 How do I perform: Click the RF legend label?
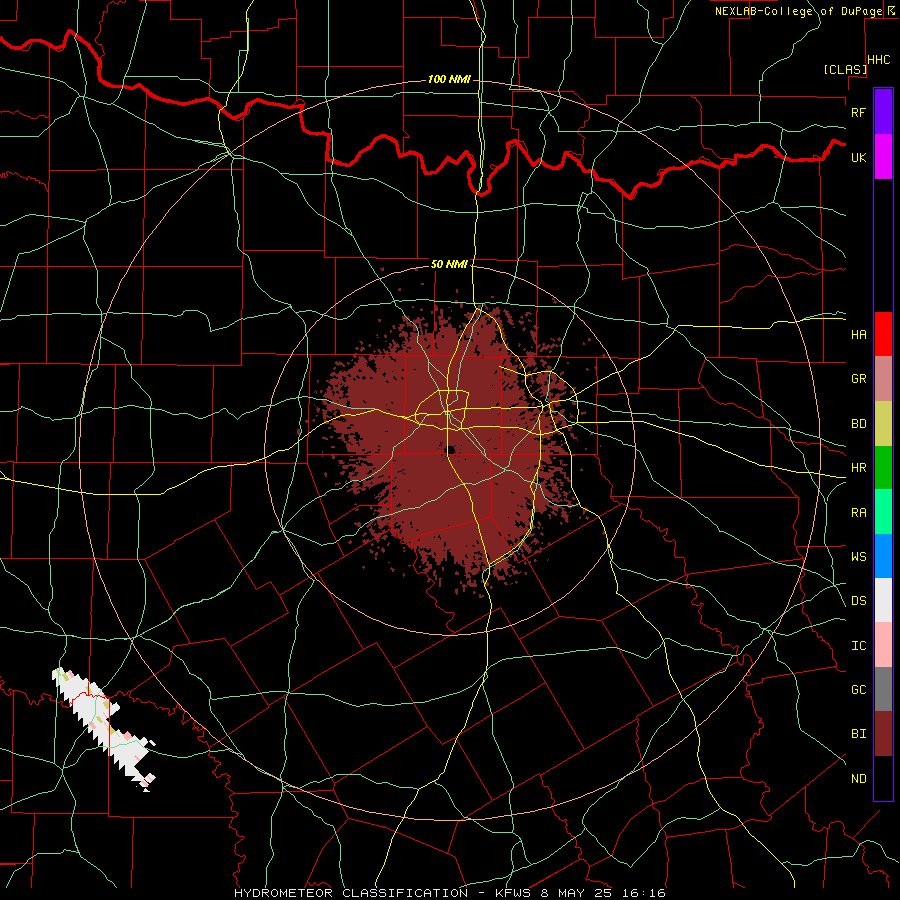[x=858, y=112]
